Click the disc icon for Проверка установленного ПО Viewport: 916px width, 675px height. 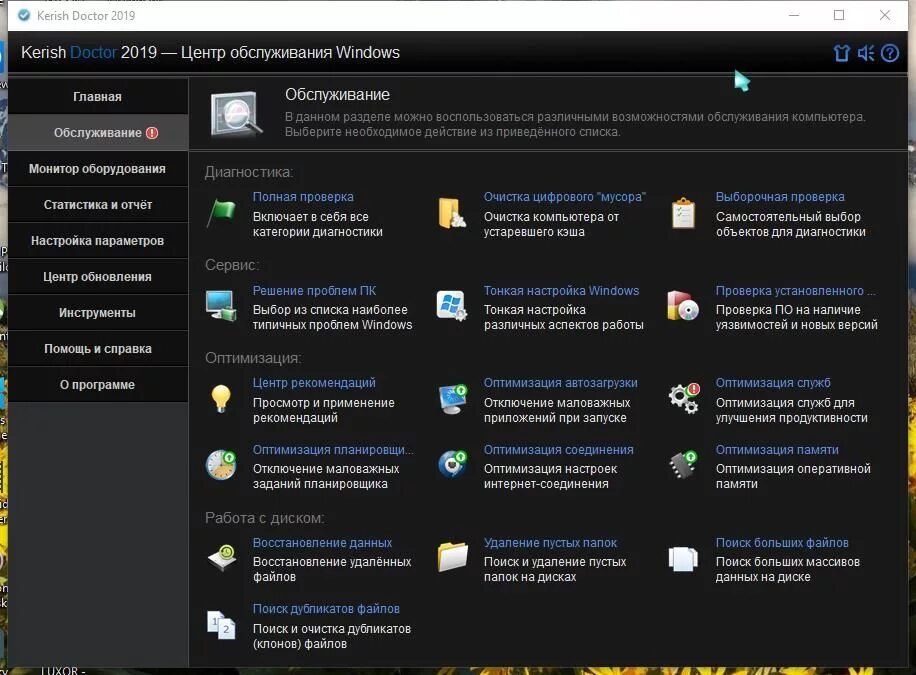pos(683,306)
